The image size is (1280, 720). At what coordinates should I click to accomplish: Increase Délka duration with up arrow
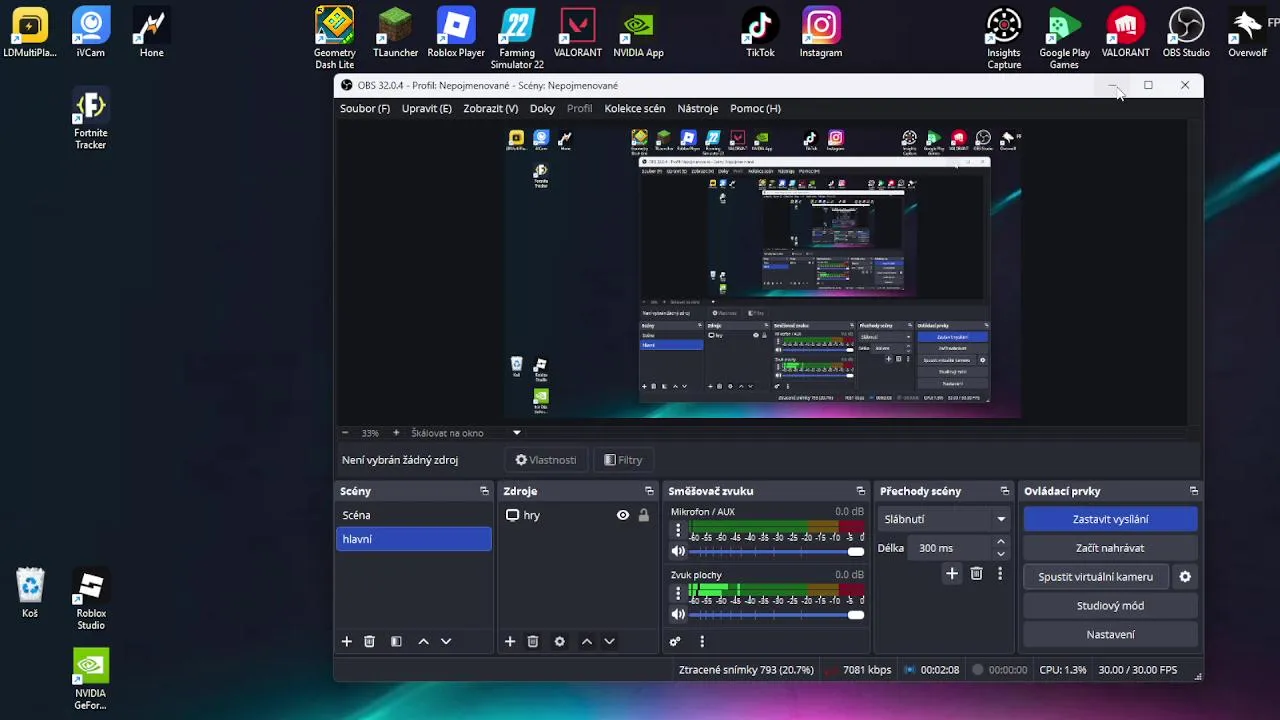pyautogui.click(x=1001, y=542)
